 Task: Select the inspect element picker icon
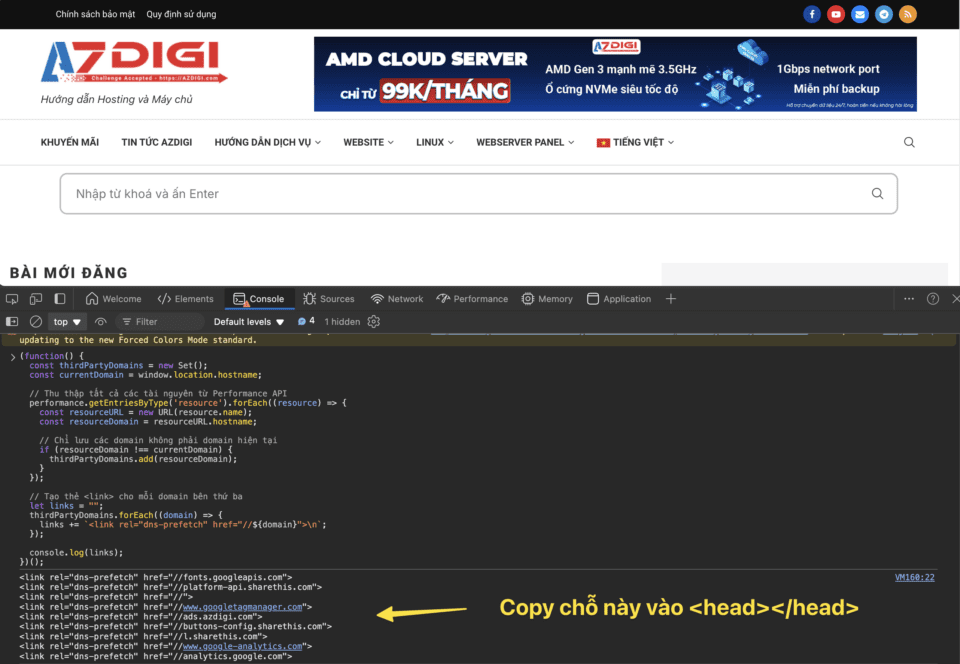(12, 299)
